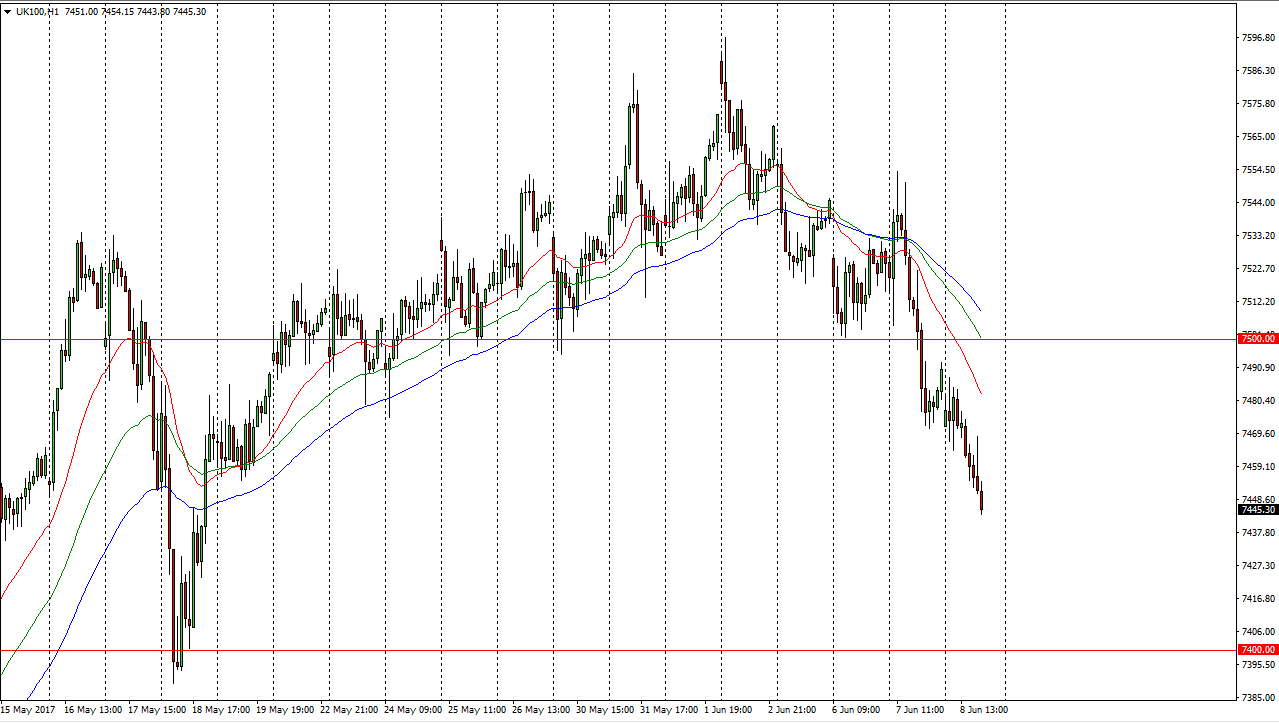This screenshot has height=723, width=1279.
Task: Select the red 7400.00 price level tag
Action: [1257, 650]
